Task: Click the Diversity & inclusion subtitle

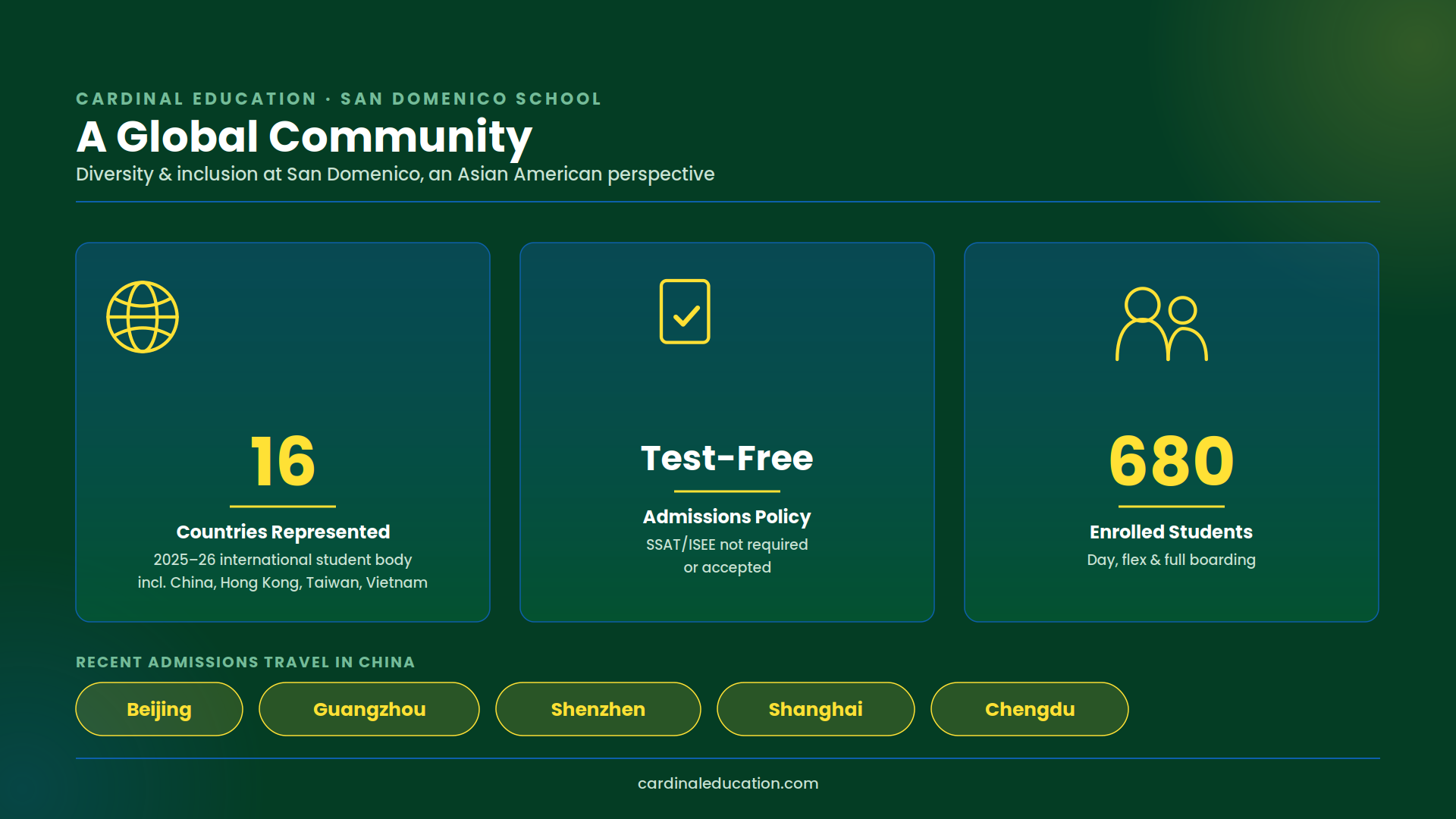Action: point(395,174)
